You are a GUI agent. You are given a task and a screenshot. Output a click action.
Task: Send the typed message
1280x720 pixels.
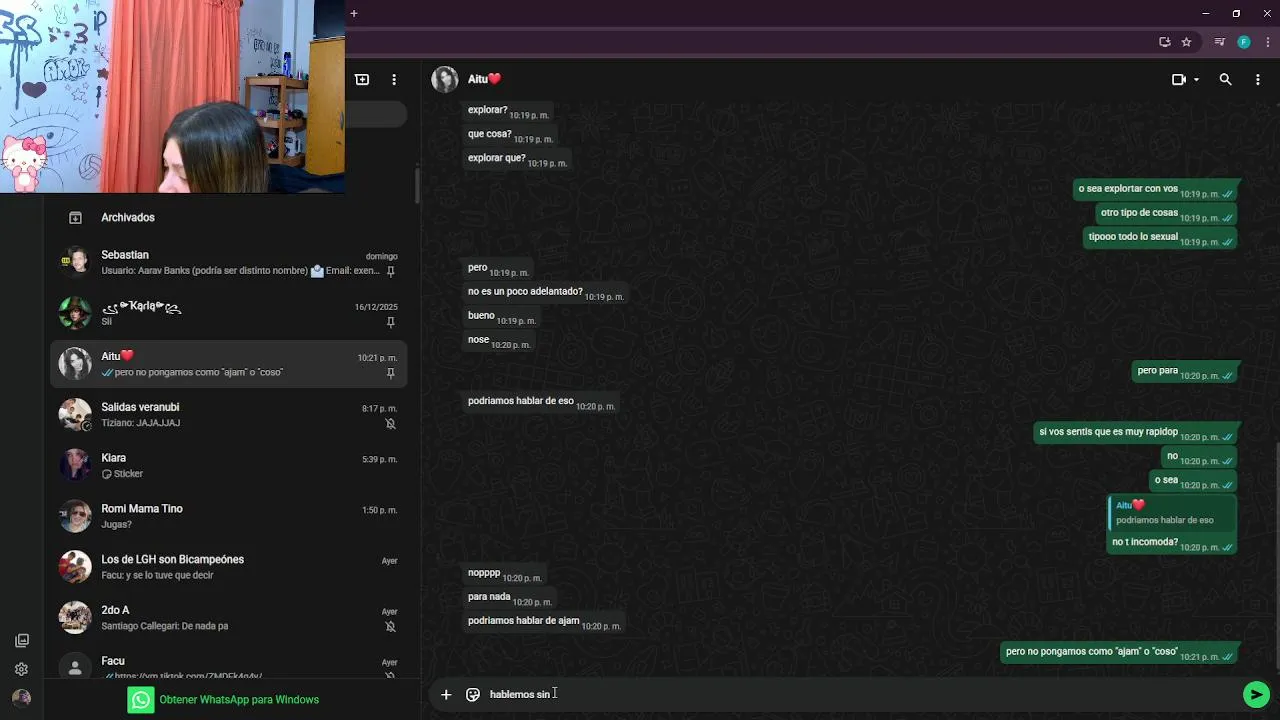tap(1256, 694)
